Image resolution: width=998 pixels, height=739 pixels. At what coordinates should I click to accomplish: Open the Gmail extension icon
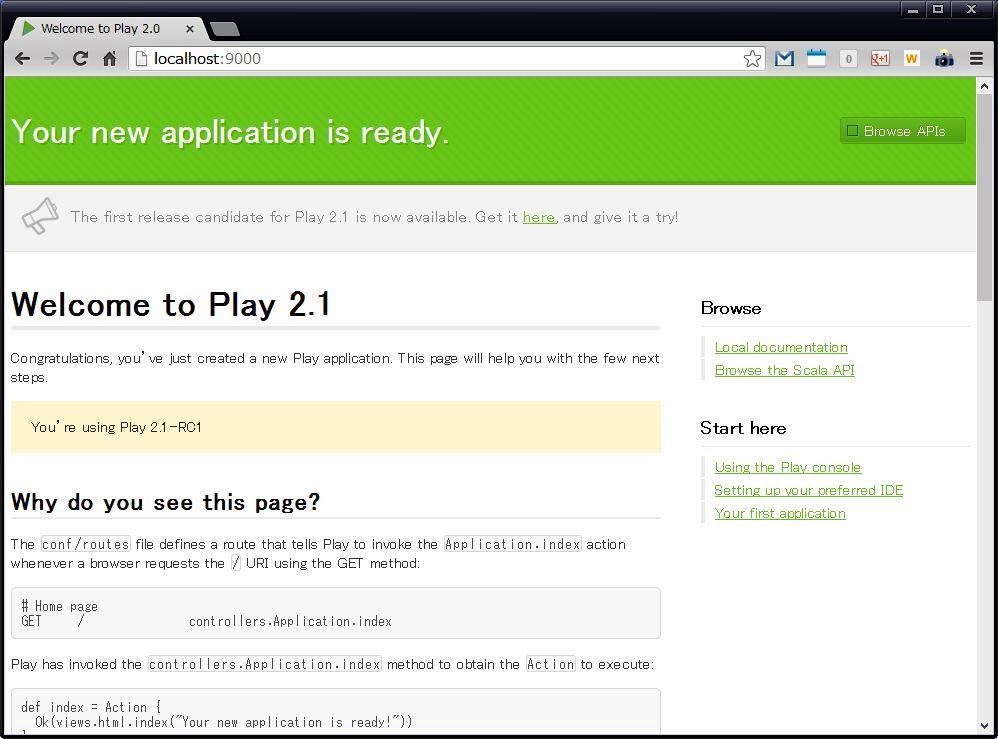coord(785,59)
